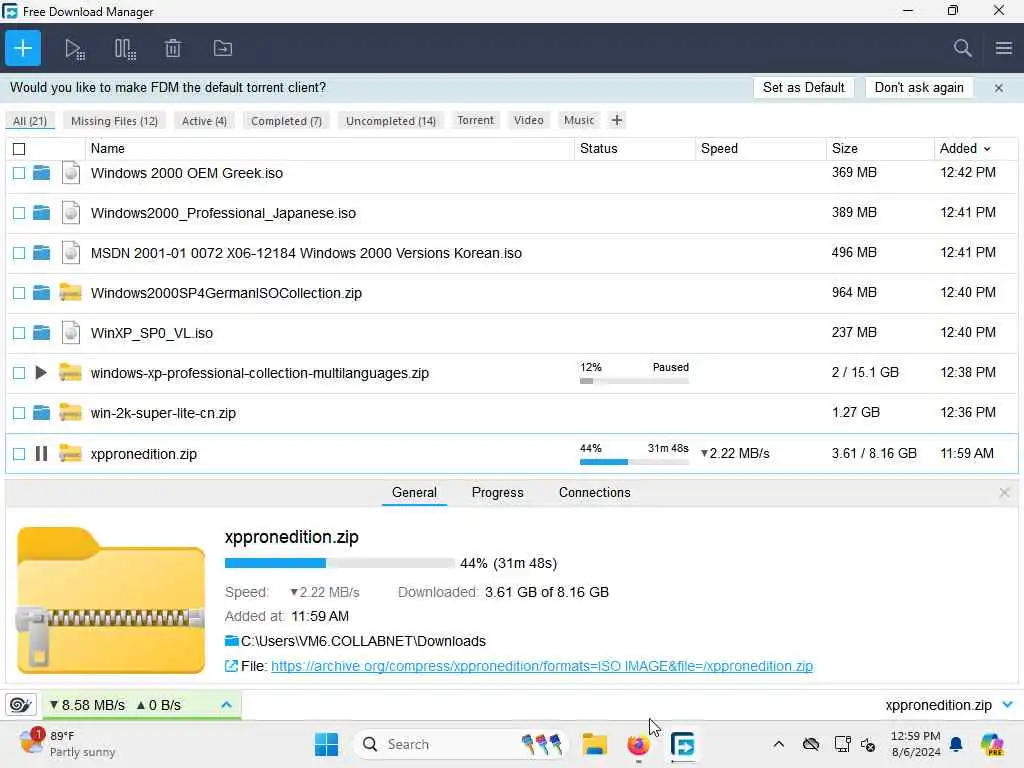Select the Uncompleted (14) filter
The image size is (1024, 768).
(391, 121)
